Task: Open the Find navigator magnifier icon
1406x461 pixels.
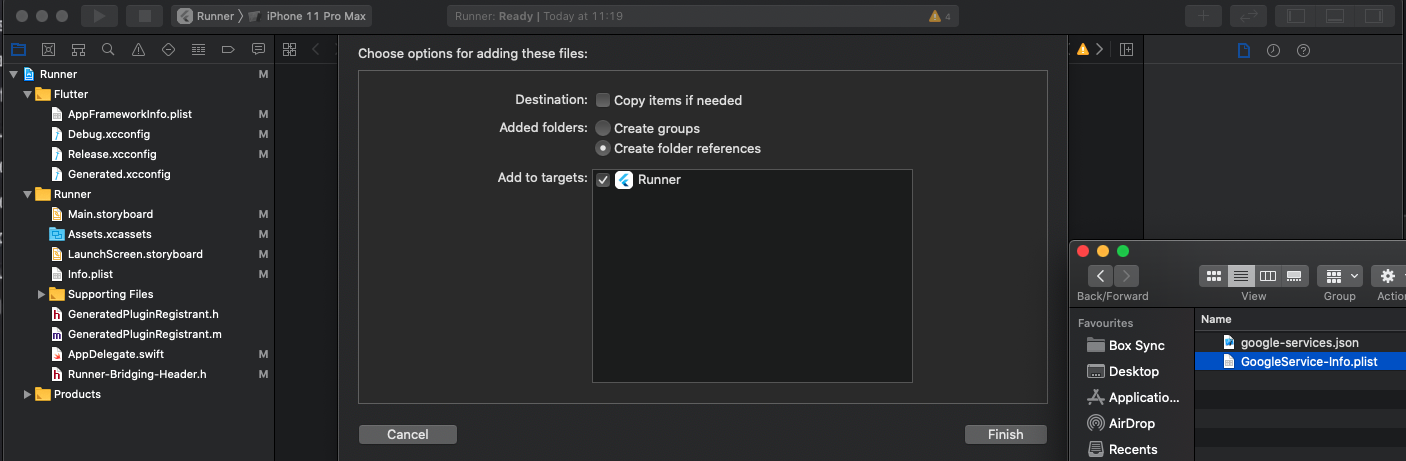Action: tap(108, 49)
